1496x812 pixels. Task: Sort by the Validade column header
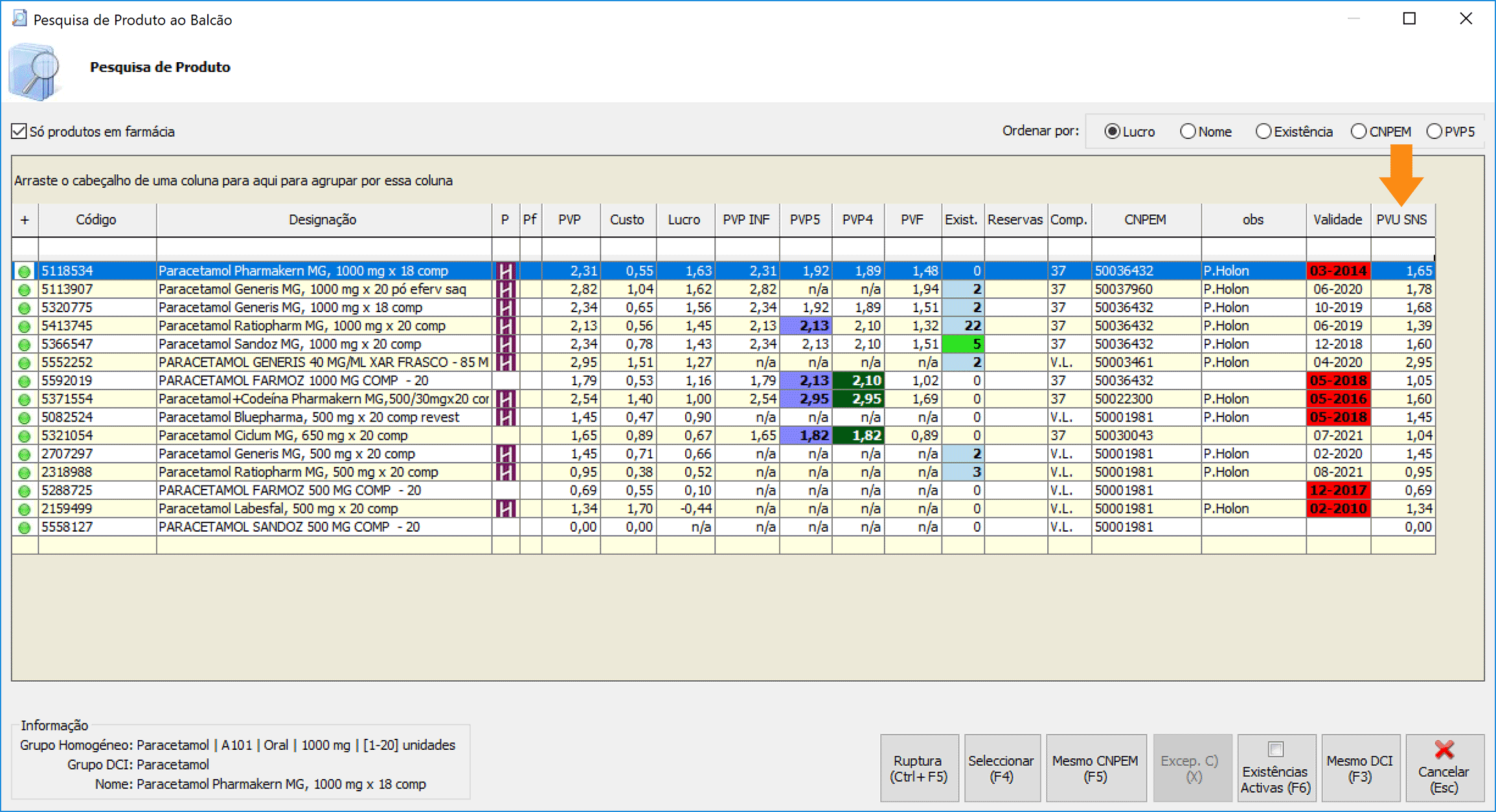pyautogui.click(x=1337, y=220)
